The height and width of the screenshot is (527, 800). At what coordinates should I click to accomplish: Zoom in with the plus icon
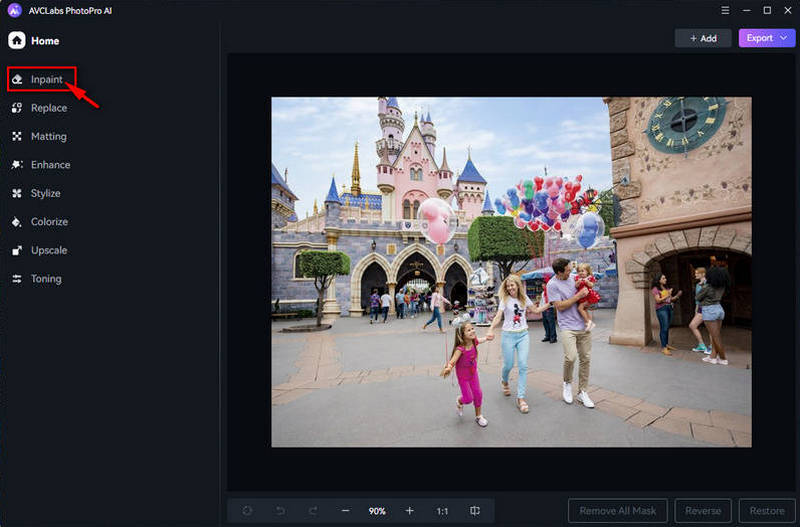(409, 511)
